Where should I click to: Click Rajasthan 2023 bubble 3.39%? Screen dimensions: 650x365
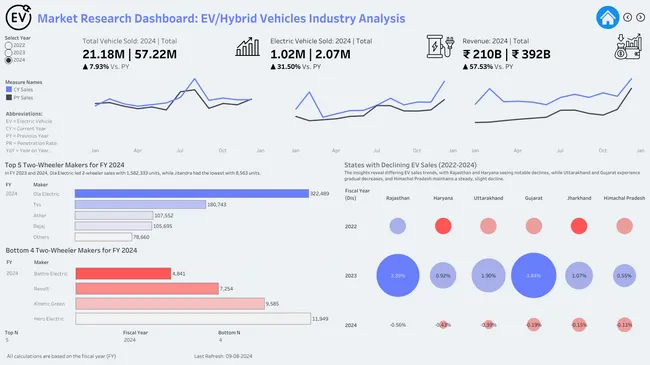click(x=398, y=275)
